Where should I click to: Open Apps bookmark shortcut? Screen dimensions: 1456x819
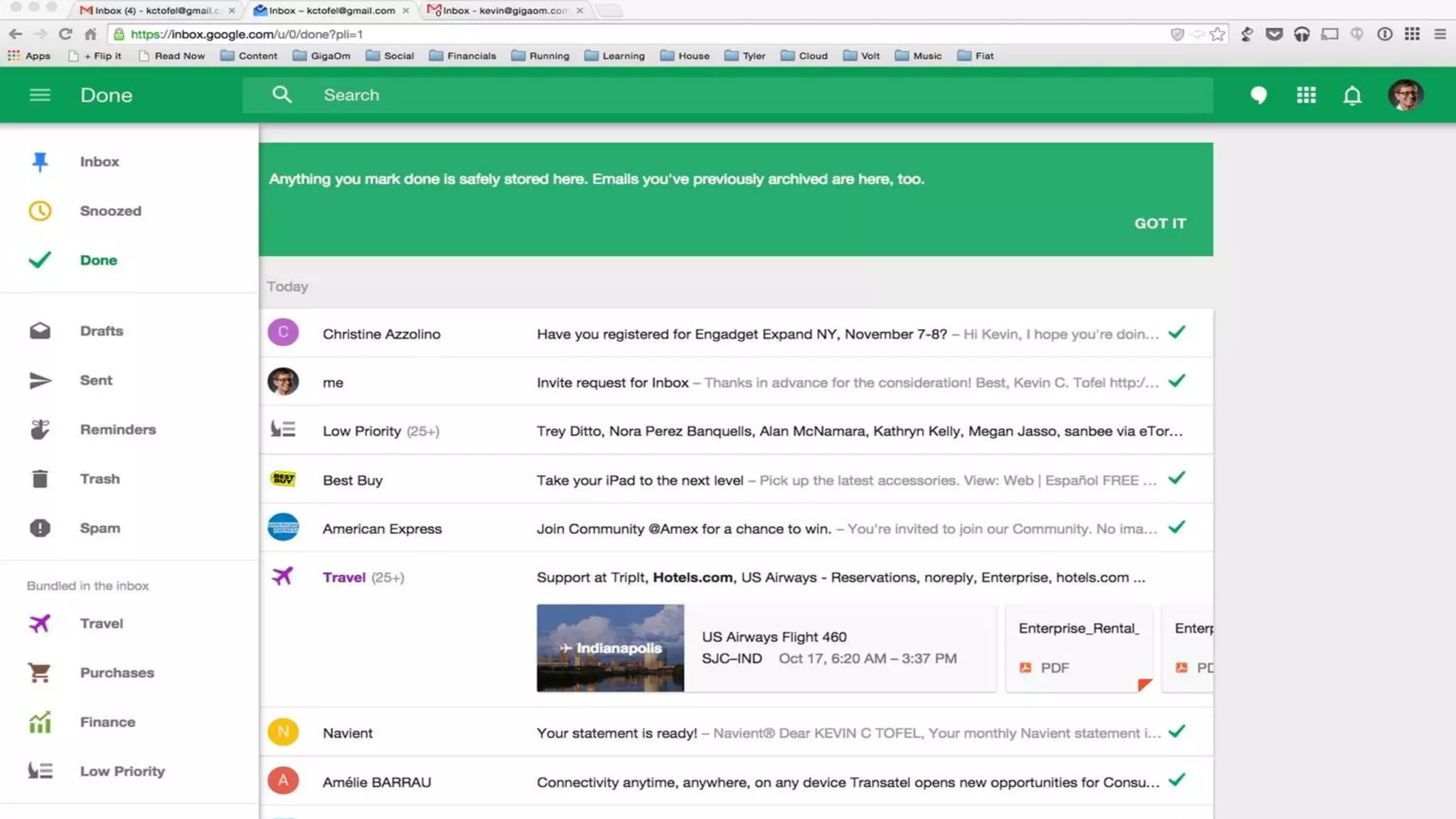point(29,55)
